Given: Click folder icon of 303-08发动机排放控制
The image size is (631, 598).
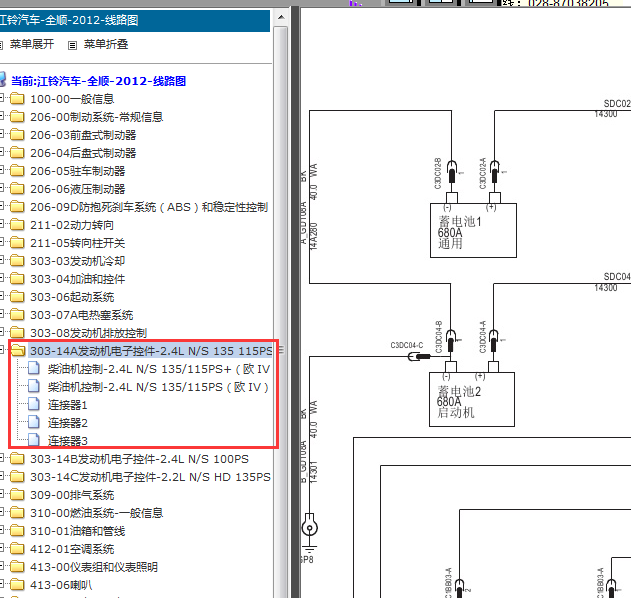Looking at the screenshot, I should pos(17,332).
